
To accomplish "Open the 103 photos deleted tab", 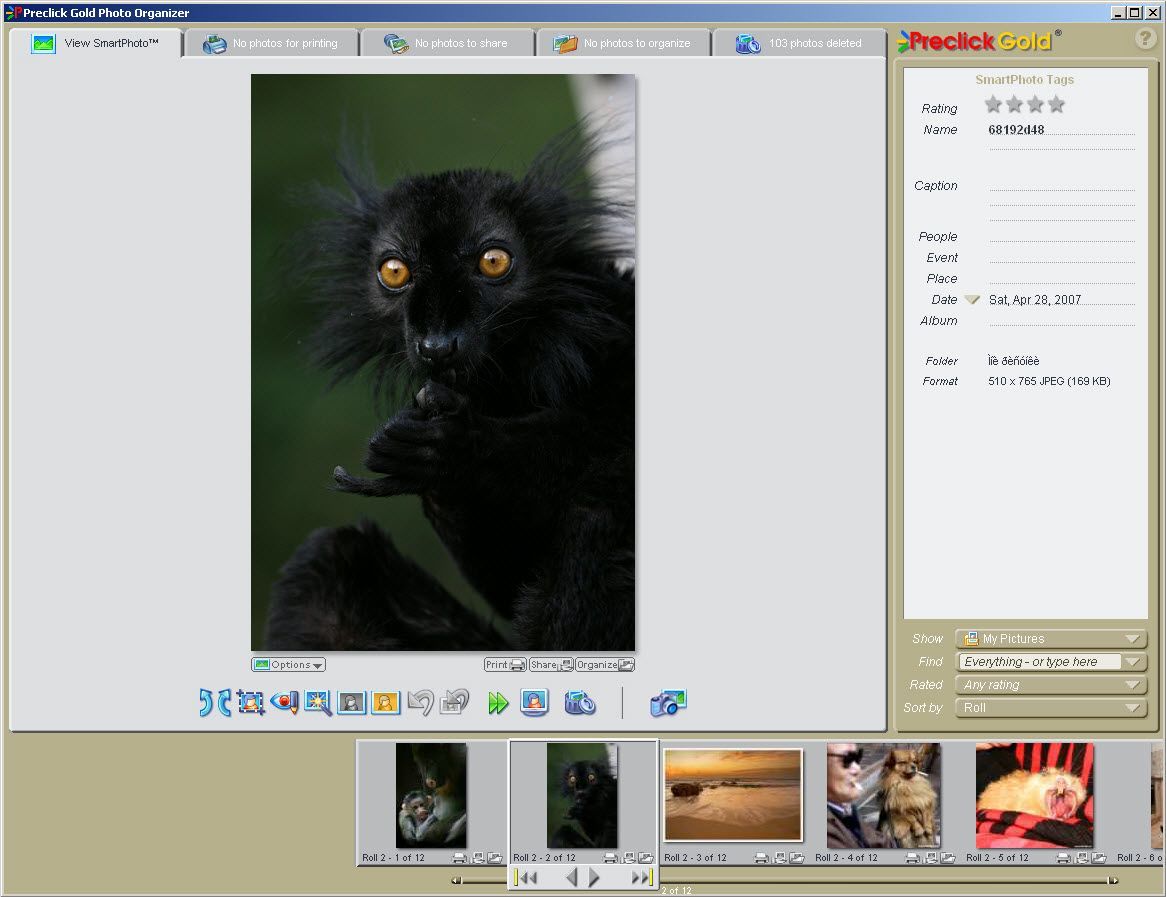I will click(x=800, y=43).
